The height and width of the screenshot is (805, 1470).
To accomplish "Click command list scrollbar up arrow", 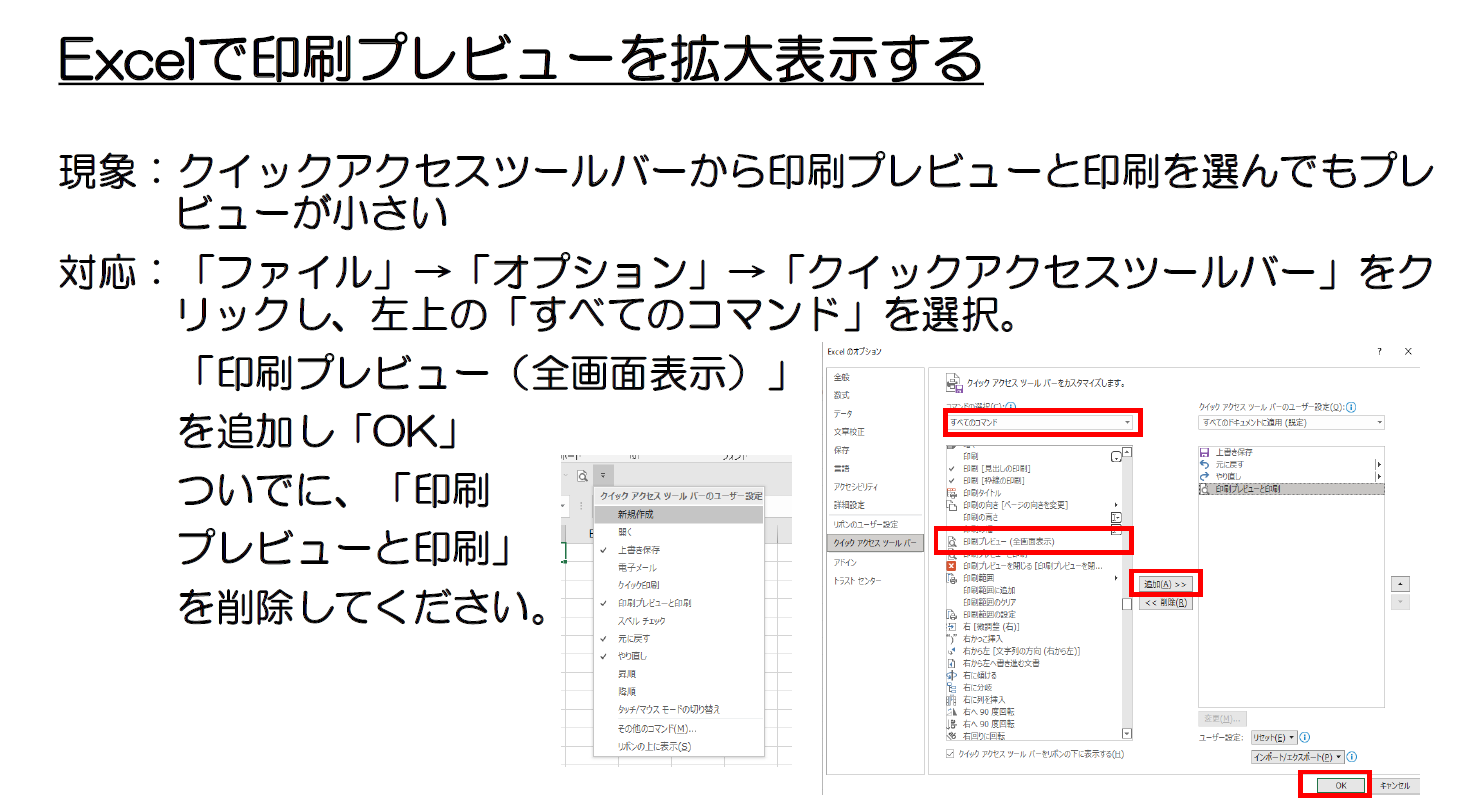I will [1127, 452].
